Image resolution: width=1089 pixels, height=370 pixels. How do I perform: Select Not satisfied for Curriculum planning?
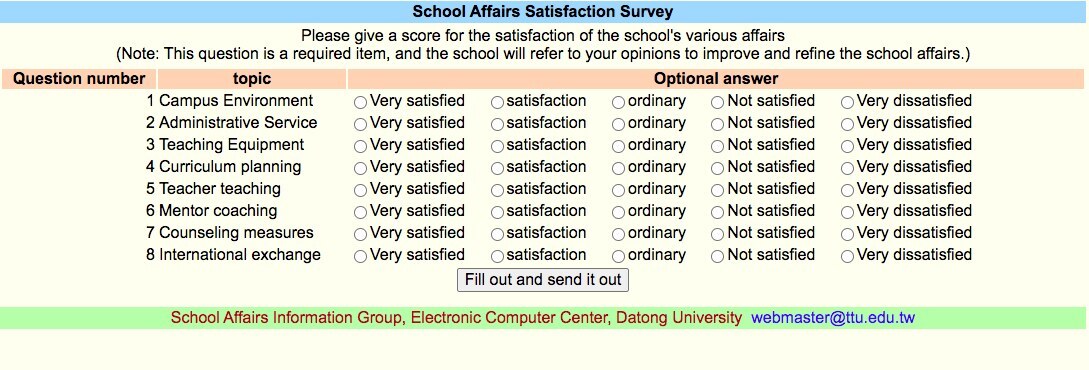pyautogui.click(x=717, y=168)
